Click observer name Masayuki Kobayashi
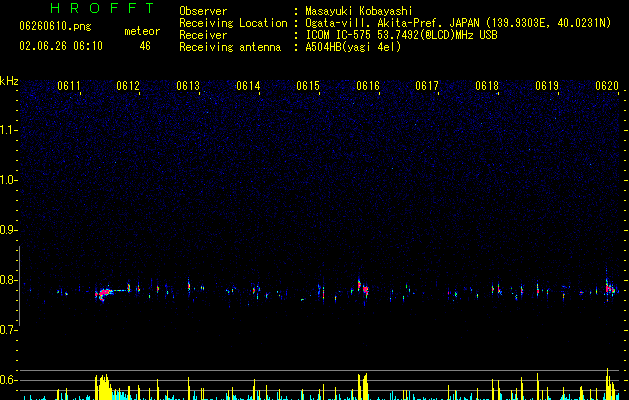 coord(359,11)
